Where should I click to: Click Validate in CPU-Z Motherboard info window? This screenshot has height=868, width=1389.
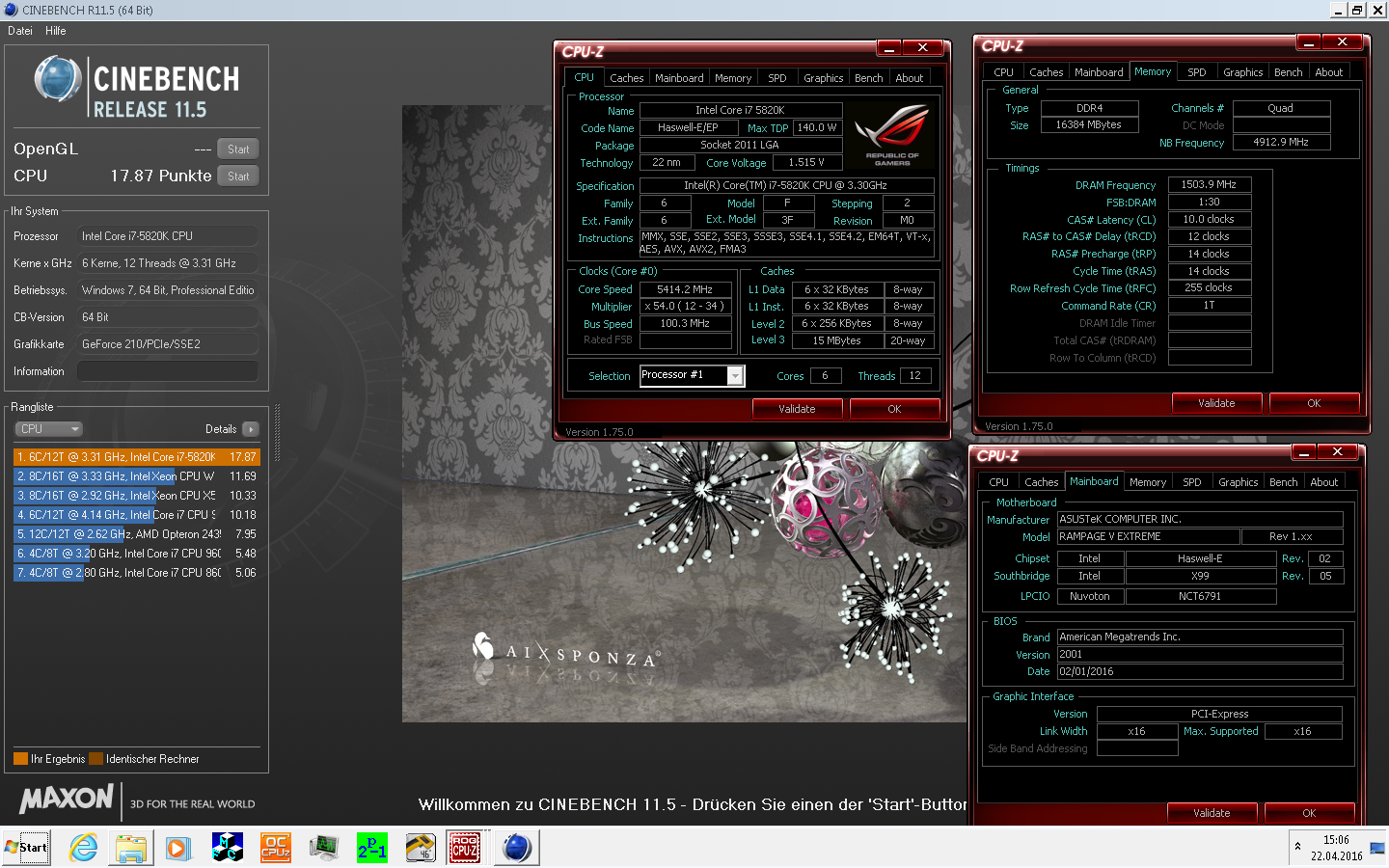click(x=1212, y=813)
